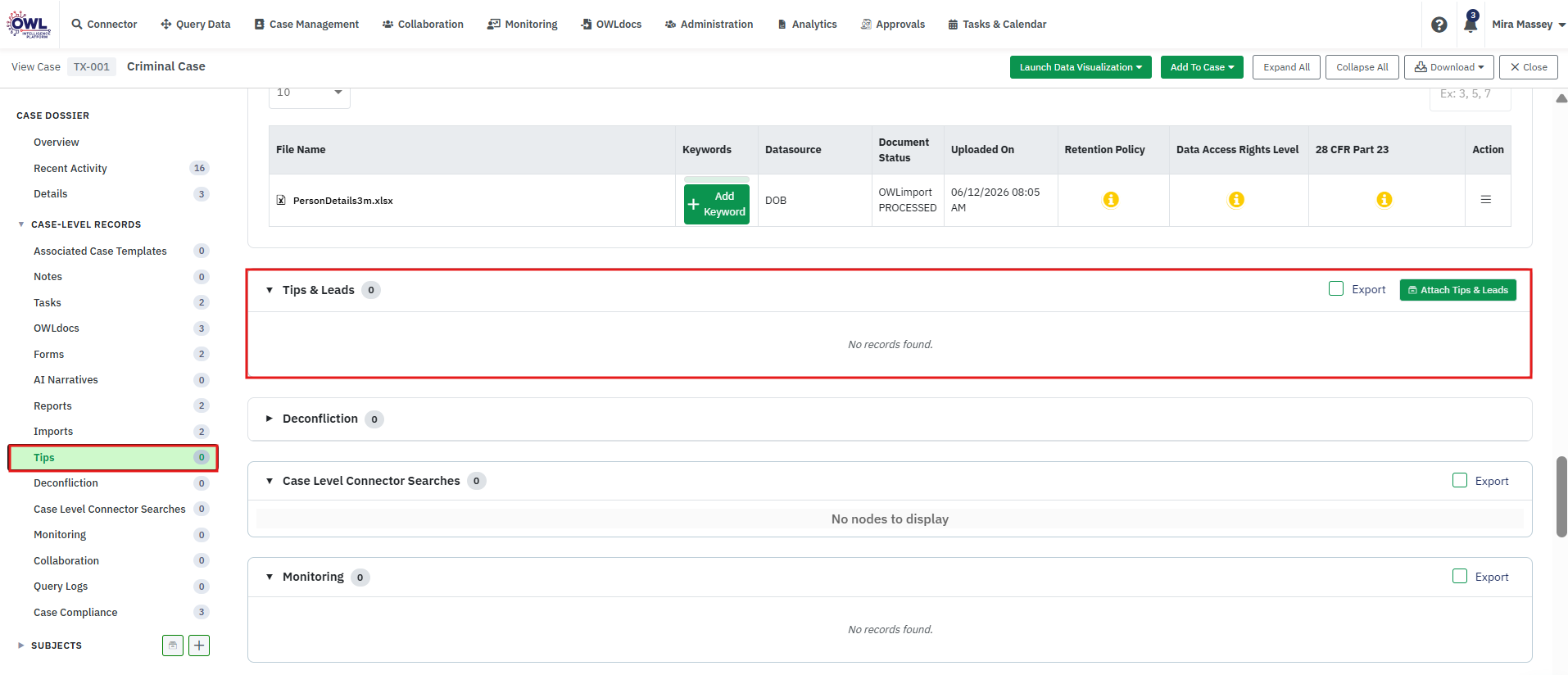Collapse the Case Level Connector Searches section
Screen dimensions: 1568x675
pos(270,481)
